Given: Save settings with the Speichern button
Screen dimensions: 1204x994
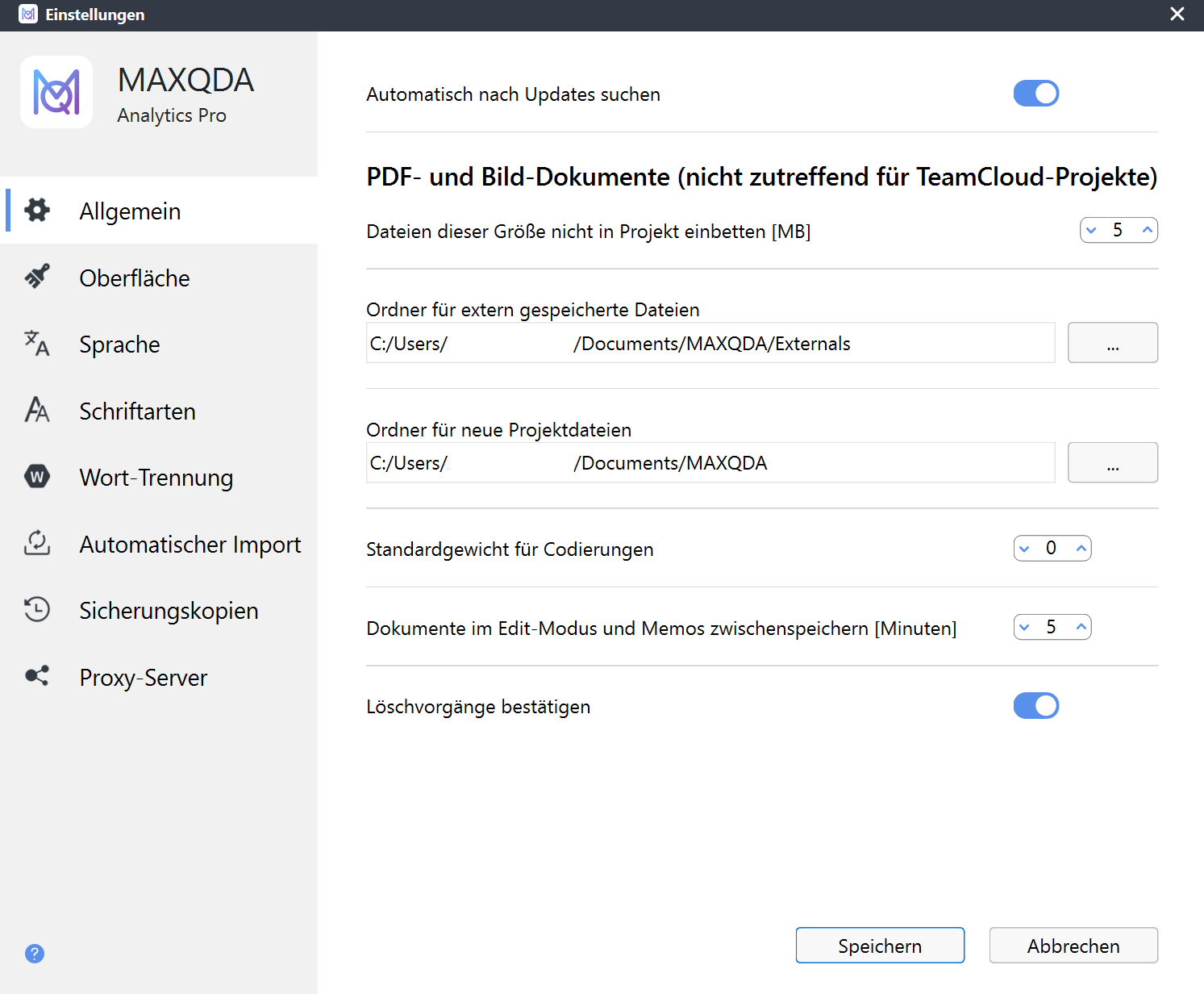Looking at the screenshot, I should 879,945.
